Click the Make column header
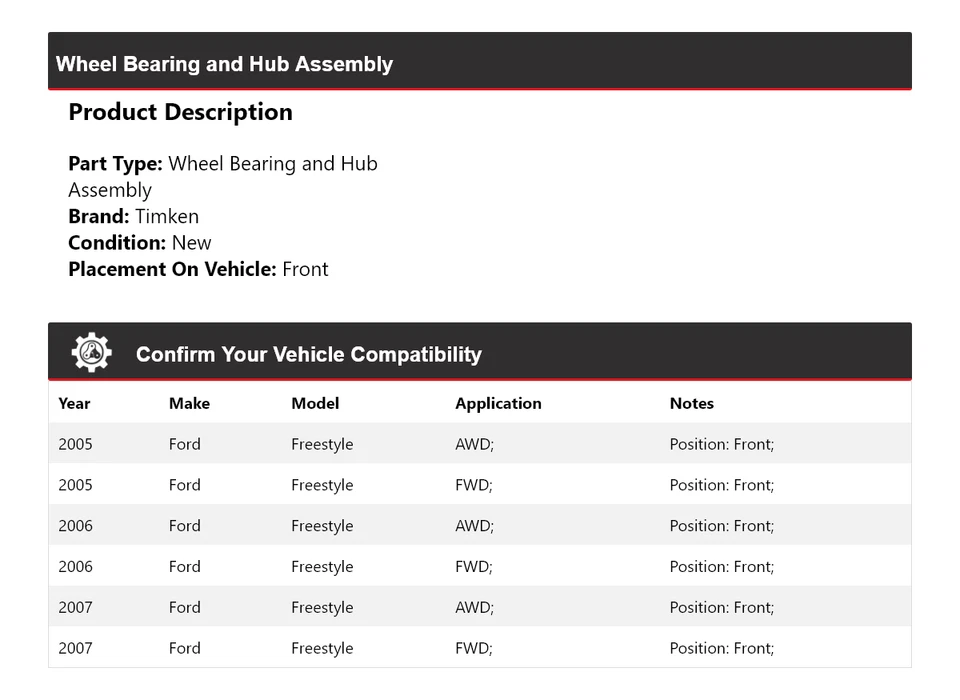The height and width of the screenshot is (700, 960). 189,404
